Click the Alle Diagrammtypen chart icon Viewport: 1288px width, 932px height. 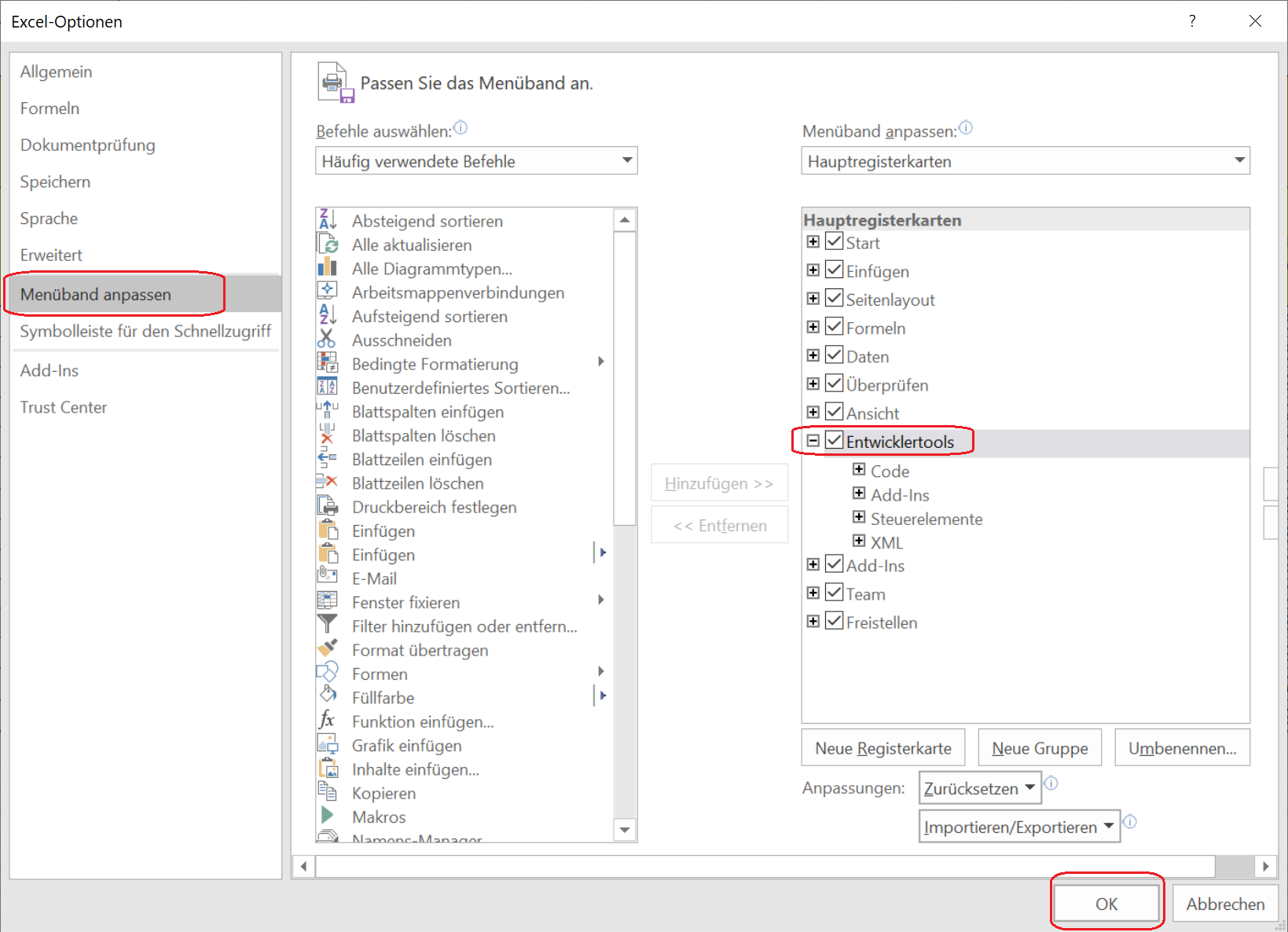(x=328, y=267)
